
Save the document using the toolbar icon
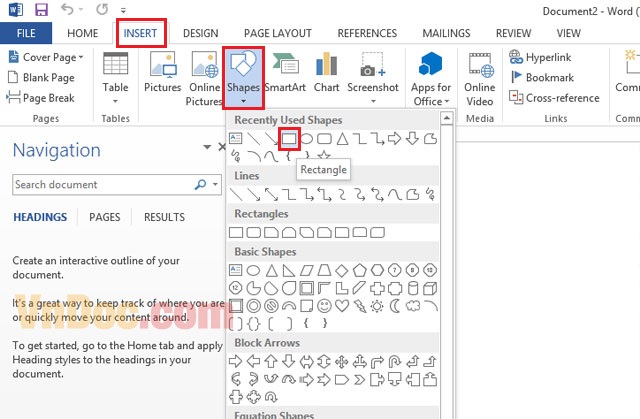(x=41, y=11)
